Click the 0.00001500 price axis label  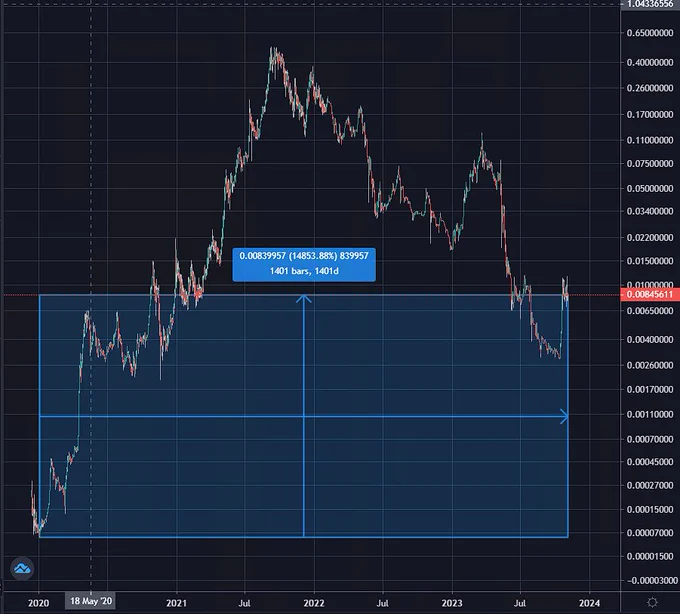pos(650,556)
